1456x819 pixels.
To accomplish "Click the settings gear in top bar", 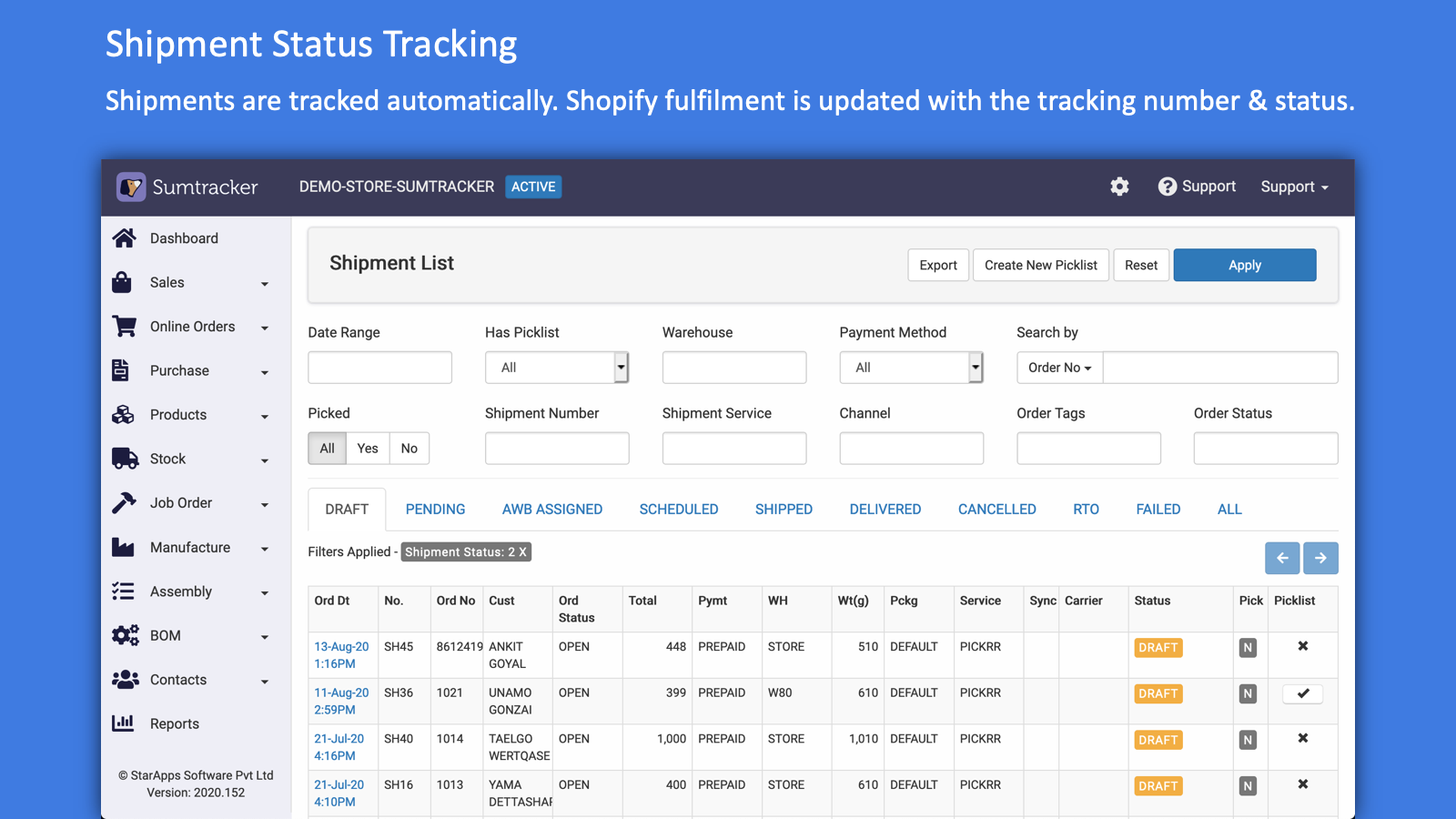I will (1119, 187).
